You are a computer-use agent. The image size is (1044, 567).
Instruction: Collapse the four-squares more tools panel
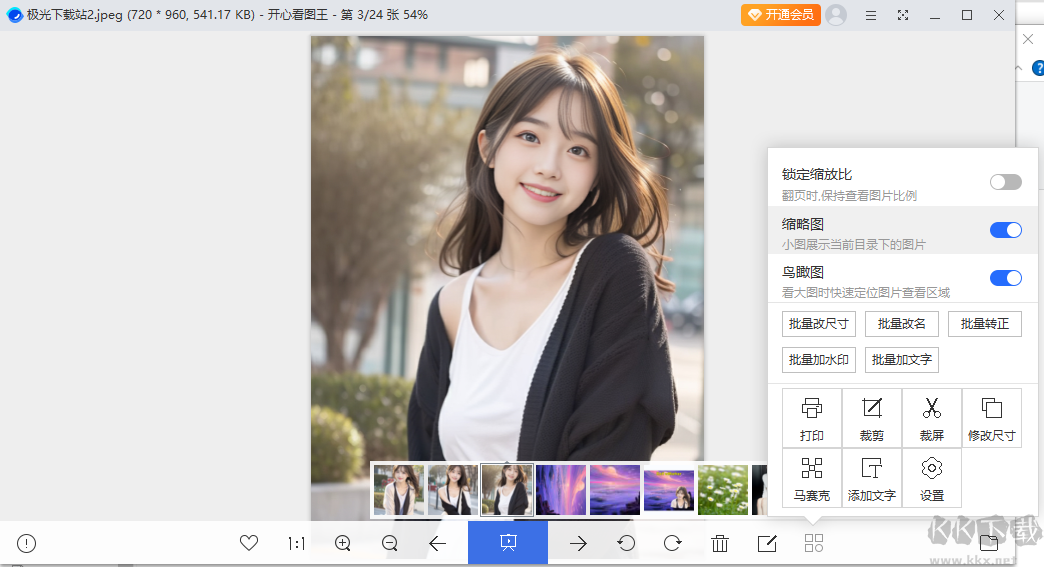click(814, 543)
